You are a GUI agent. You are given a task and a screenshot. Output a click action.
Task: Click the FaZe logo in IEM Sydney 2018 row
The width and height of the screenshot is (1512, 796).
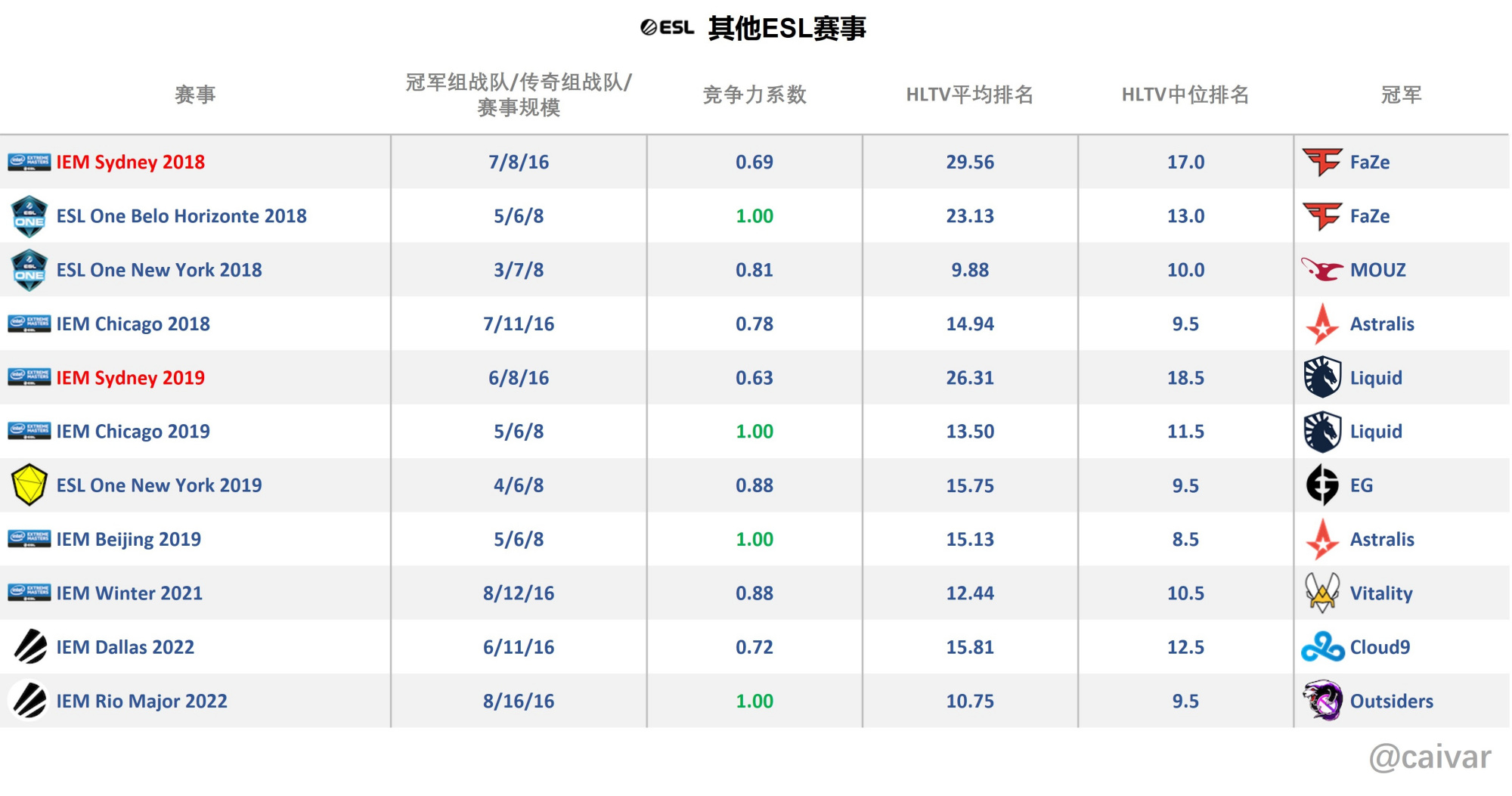pyautogui.click(x=1322, y=162)
